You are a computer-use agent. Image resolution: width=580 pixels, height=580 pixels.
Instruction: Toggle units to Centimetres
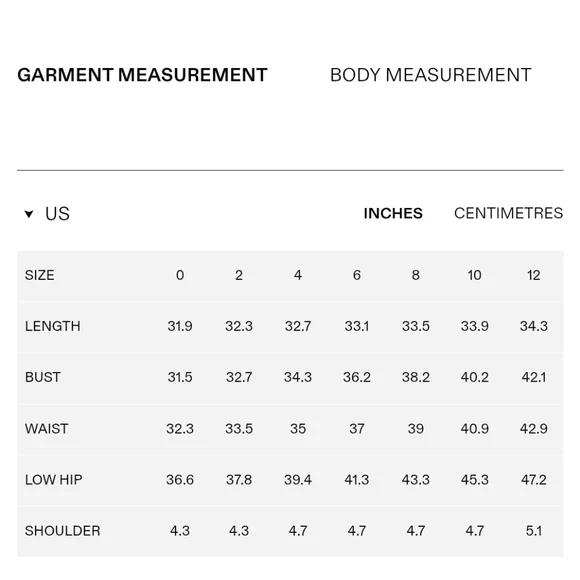[509, 213]
